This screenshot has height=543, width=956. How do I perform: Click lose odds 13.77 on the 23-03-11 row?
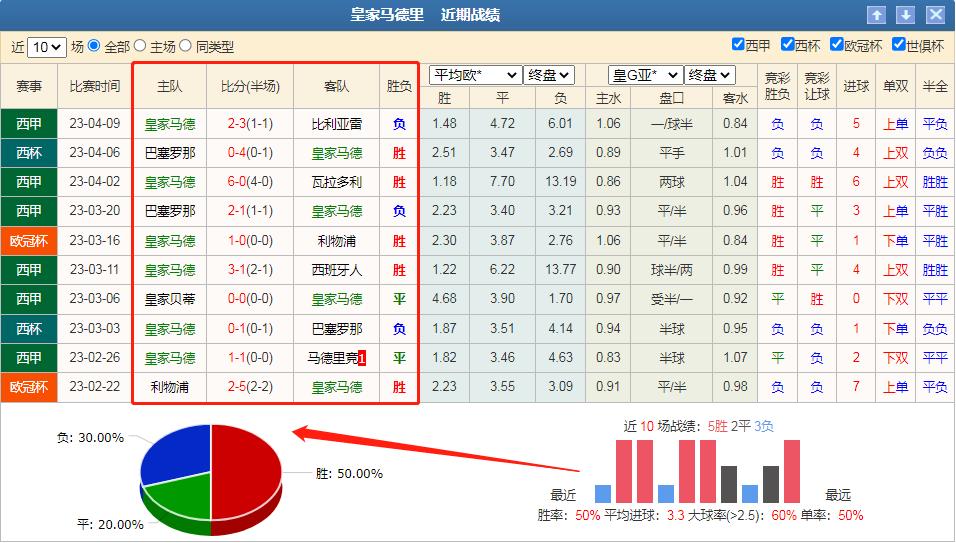tap(560, 269)
